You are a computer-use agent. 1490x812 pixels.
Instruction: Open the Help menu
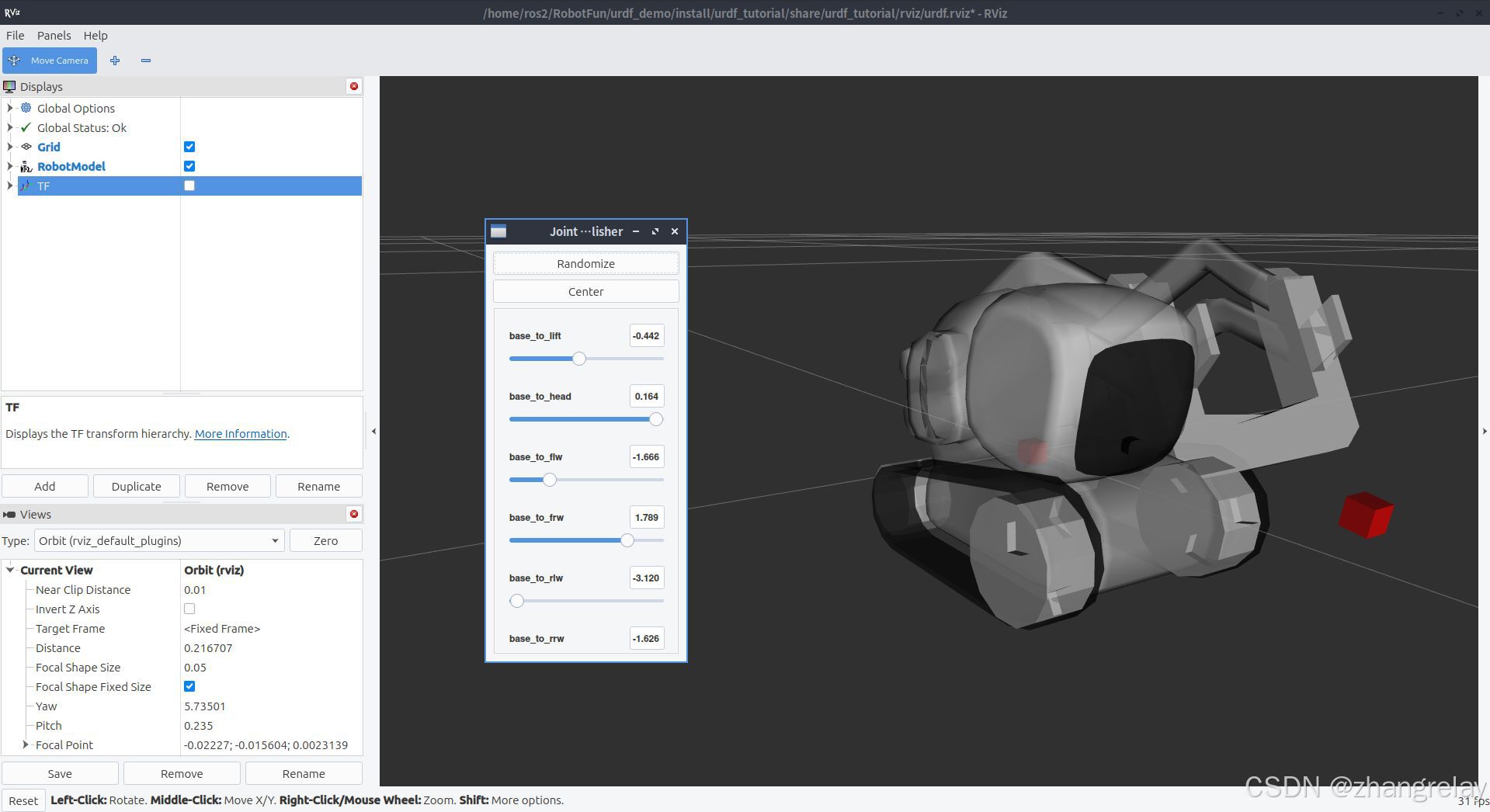[x=96, y=36]
